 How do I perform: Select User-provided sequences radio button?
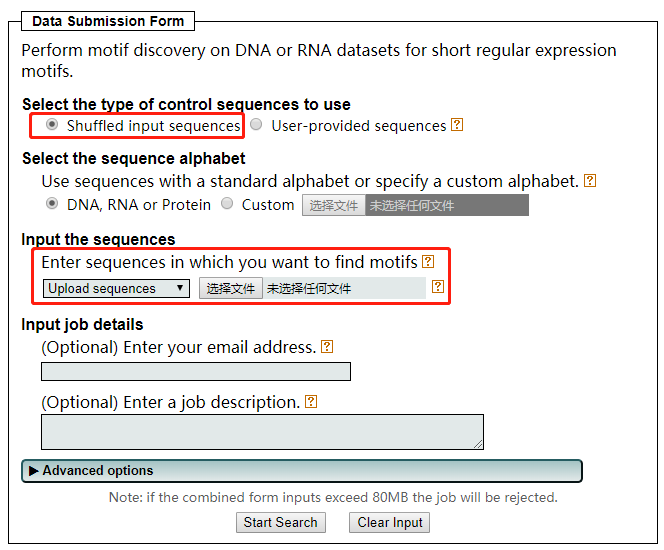tap(257, 125)
